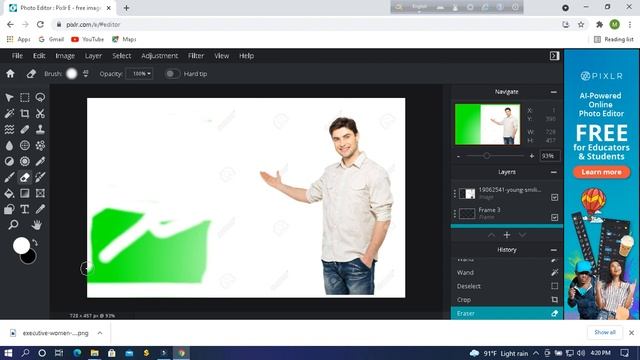
Task: Select the Fill paint bucket tool
Action: [9, 193]
